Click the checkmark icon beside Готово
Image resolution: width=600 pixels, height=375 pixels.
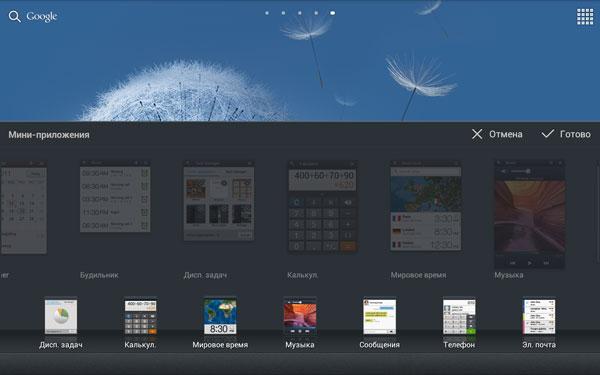point(548,134)
